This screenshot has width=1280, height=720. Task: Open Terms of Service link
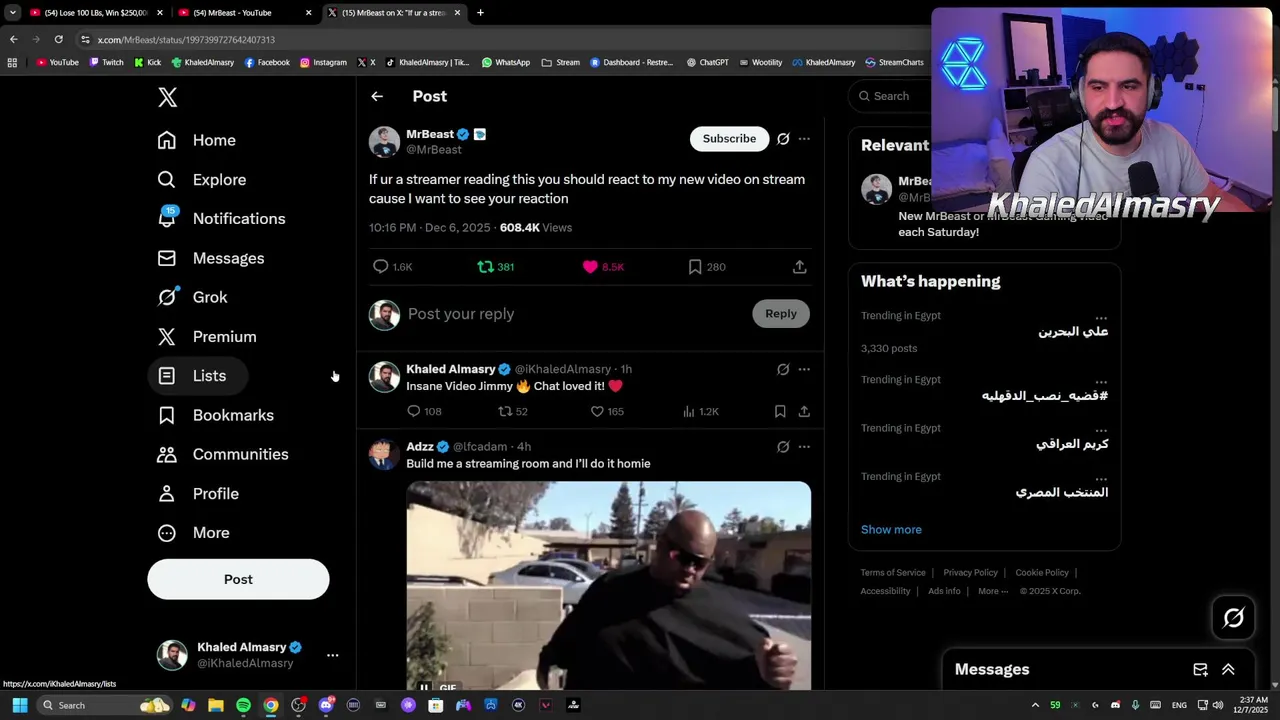click(x=893, y=573)
